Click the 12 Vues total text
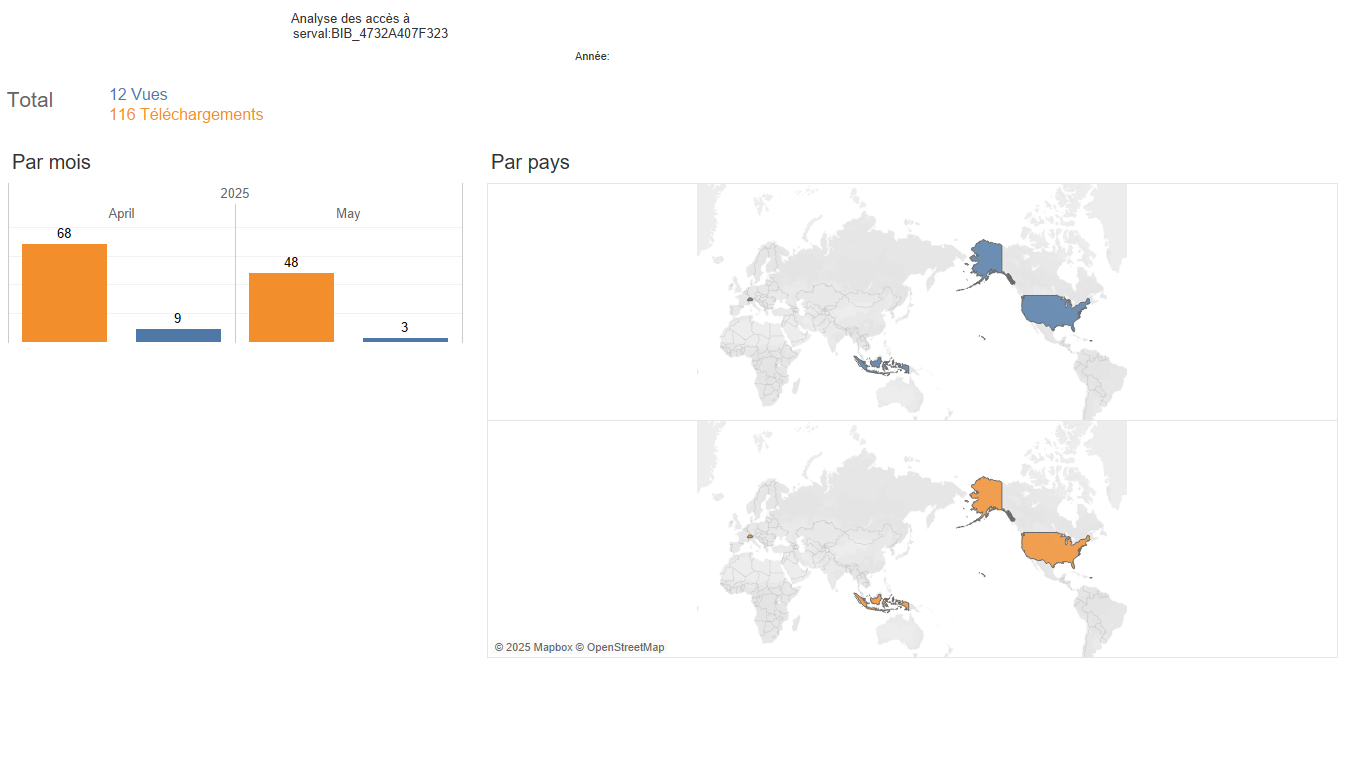 (139, 95)
